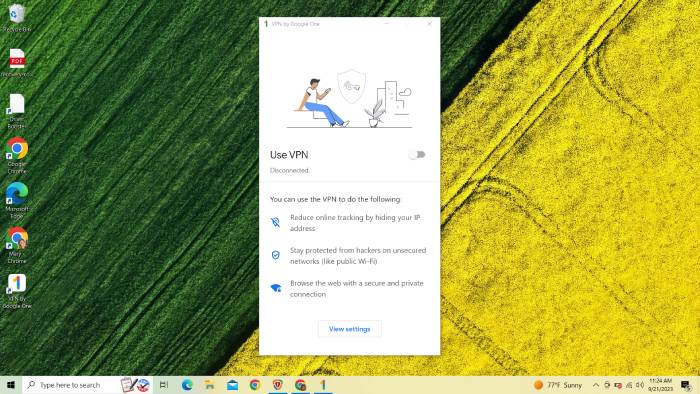Select the Google Chrome desktop shortcut
Image resolution: width=700 pixels, height=394 pixels.
coord(17,156)
